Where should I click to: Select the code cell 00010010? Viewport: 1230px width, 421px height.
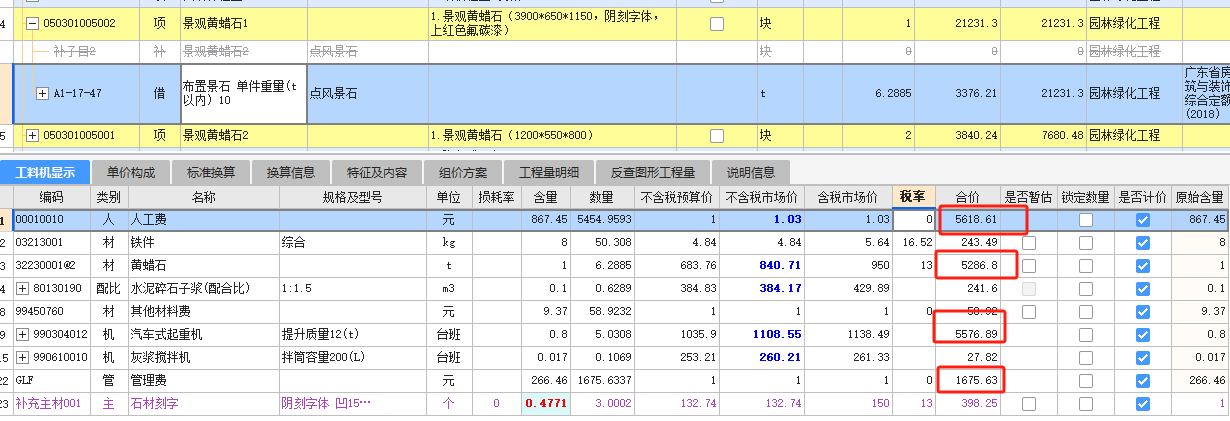pos(52,219)
